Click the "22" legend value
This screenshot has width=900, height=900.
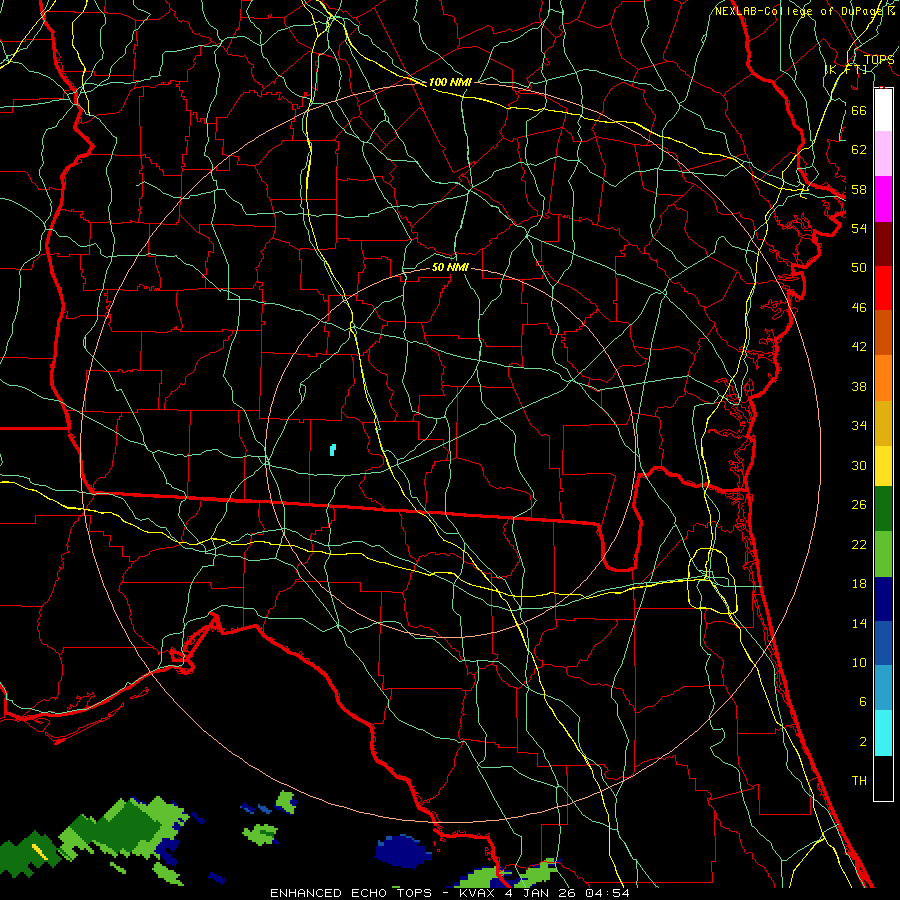tap(859, 544)
